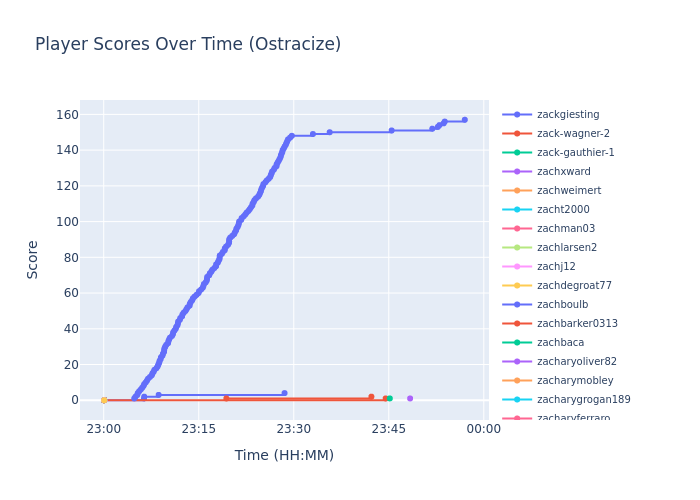The height and width of the screenshot is (500, 700).
Task: Click the chart title text
Action: tap(188, 45)
